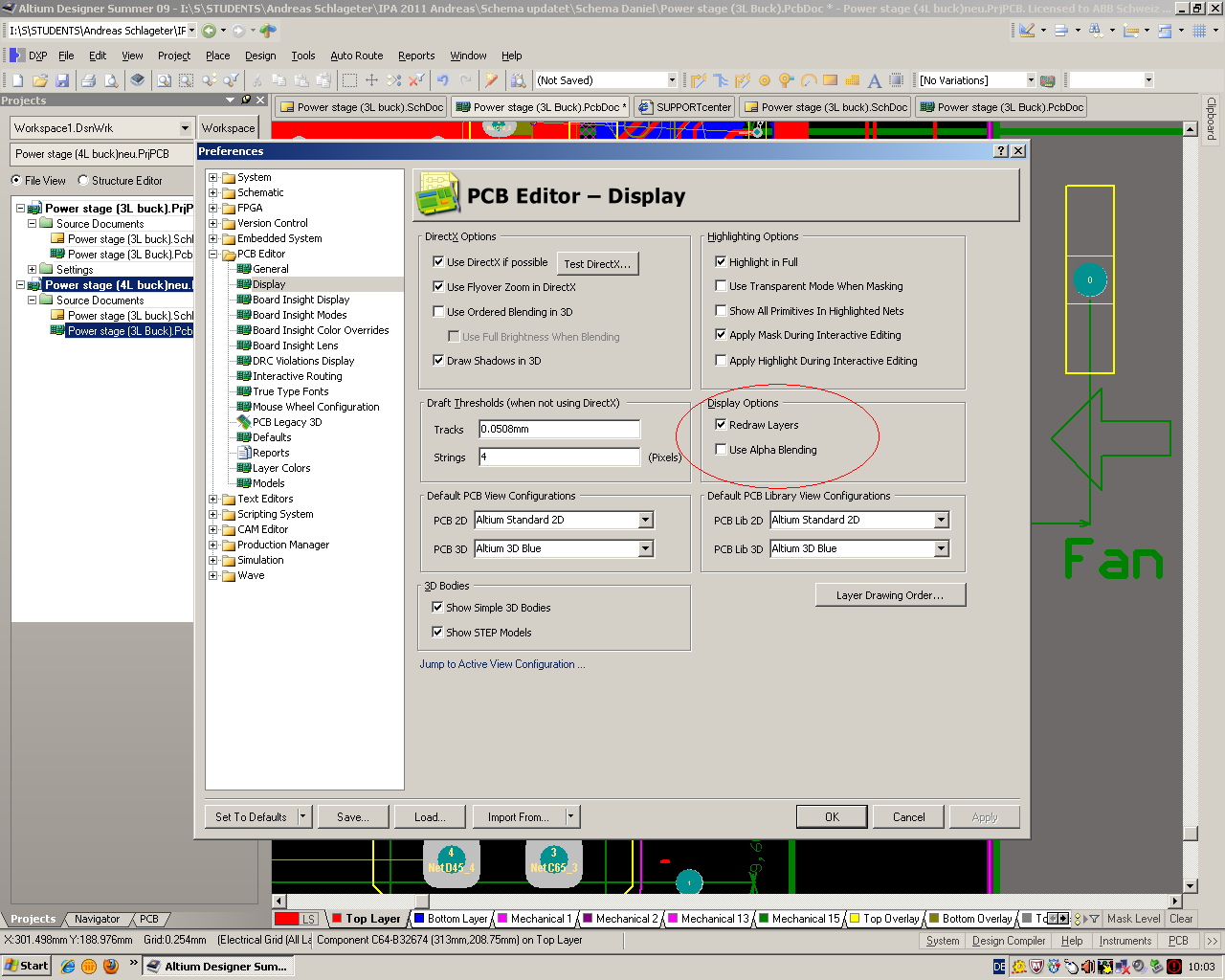Click the help question mark in Preferences title

pos(1001,151)
